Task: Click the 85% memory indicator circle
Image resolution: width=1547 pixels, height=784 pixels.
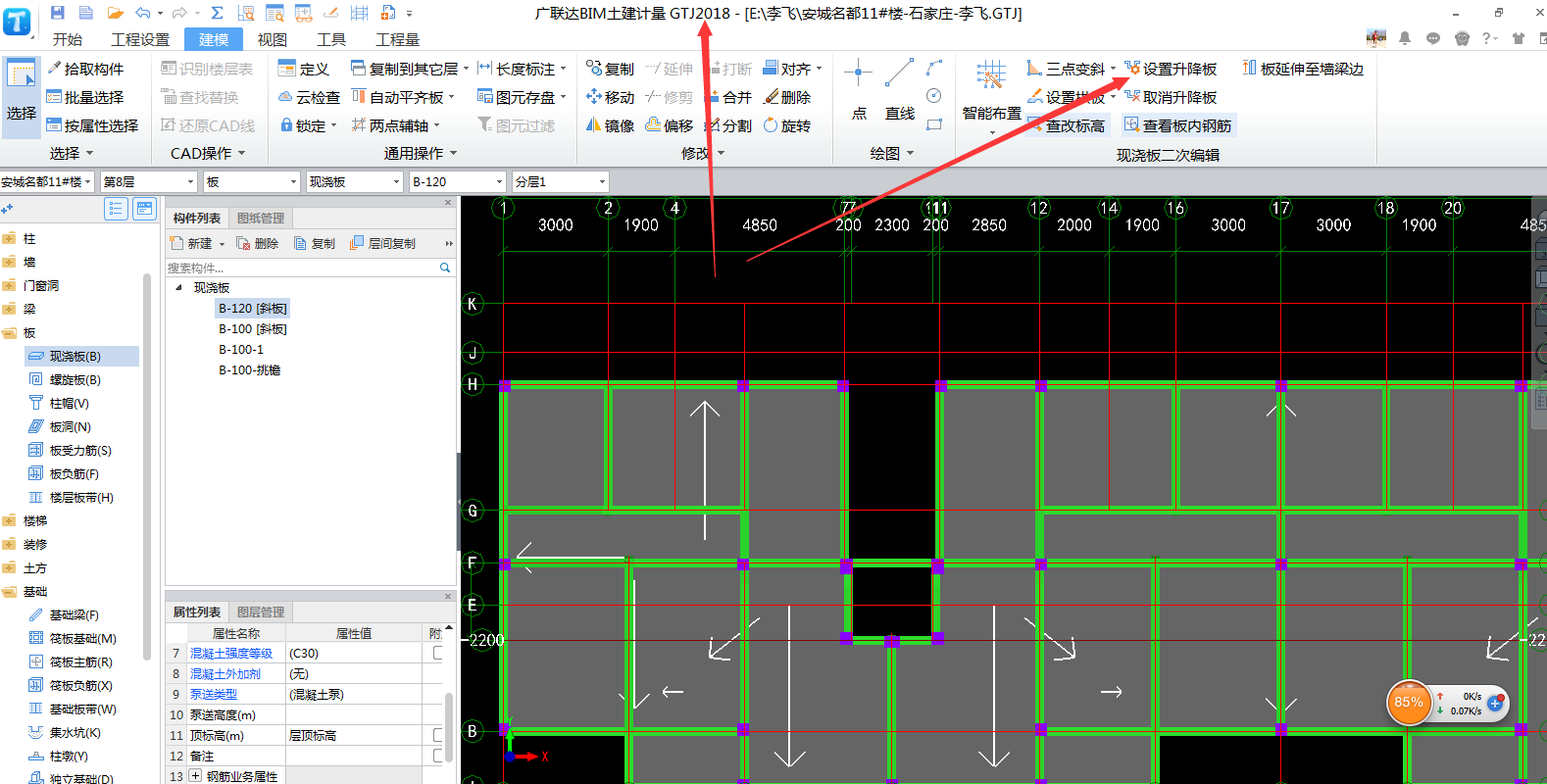Action: [1409, 702]
